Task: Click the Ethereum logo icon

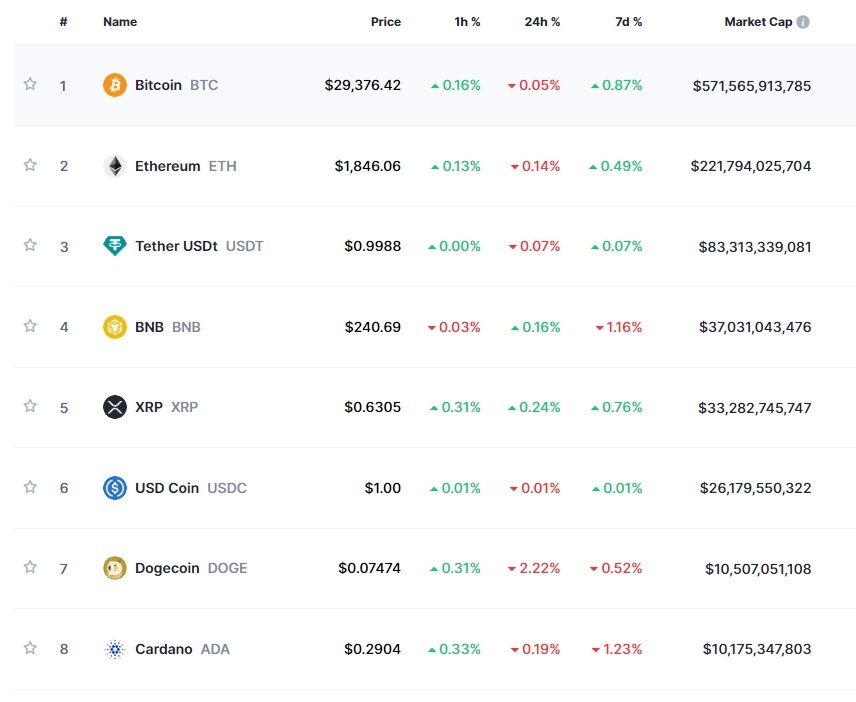Action: click(115, 166)
